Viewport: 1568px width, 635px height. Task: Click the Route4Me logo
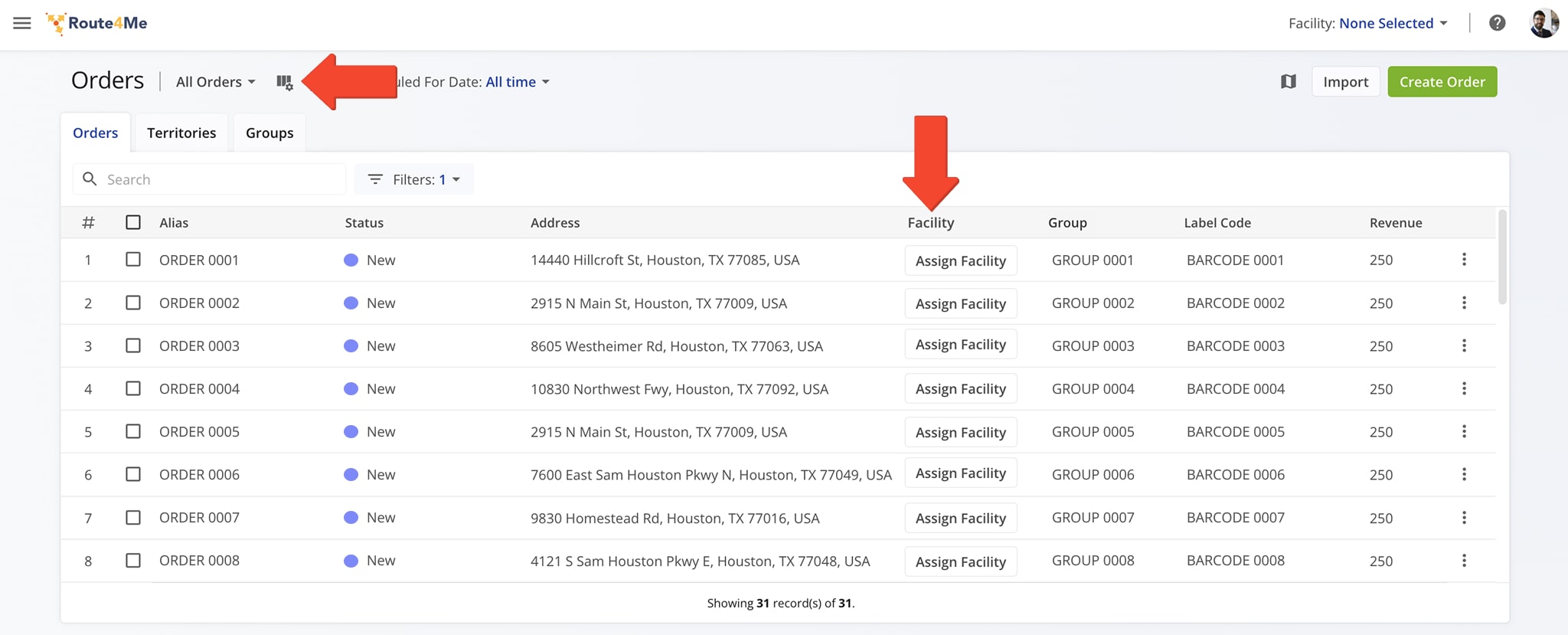pyautogui.click(x=96, y=23)
